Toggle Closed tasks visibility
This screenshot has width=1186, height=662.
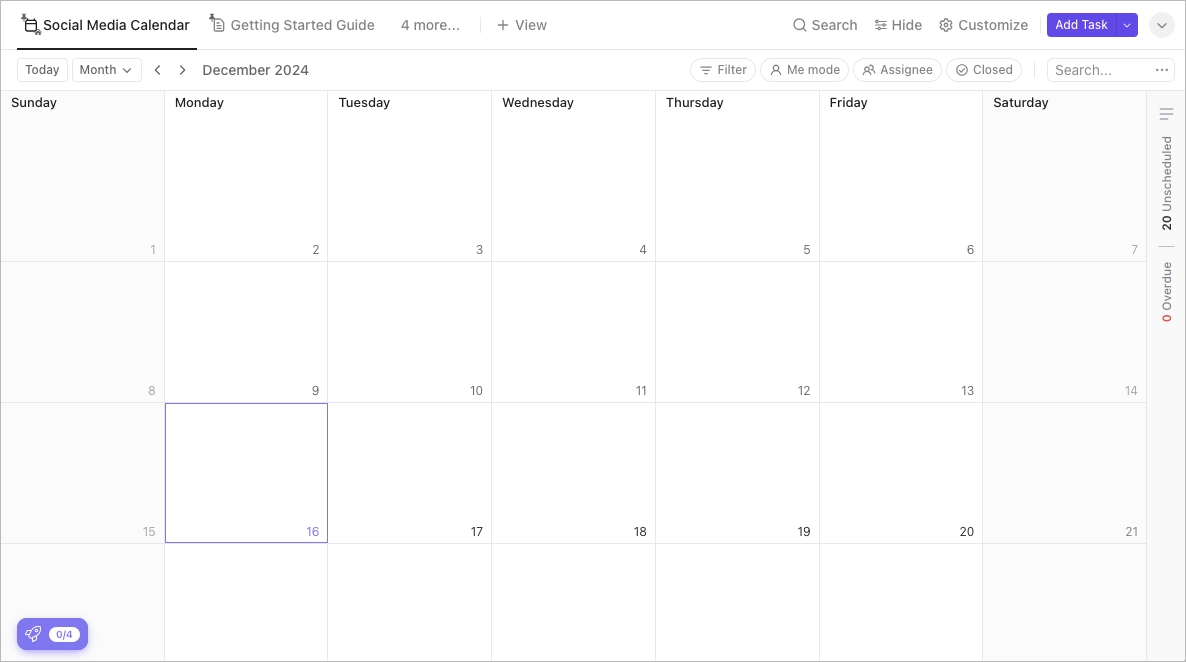point(983,70)
